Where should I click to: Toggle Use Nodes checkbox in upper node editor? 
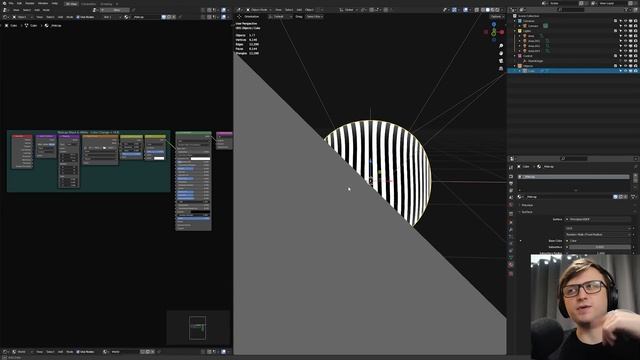click(x=85, y=17)
